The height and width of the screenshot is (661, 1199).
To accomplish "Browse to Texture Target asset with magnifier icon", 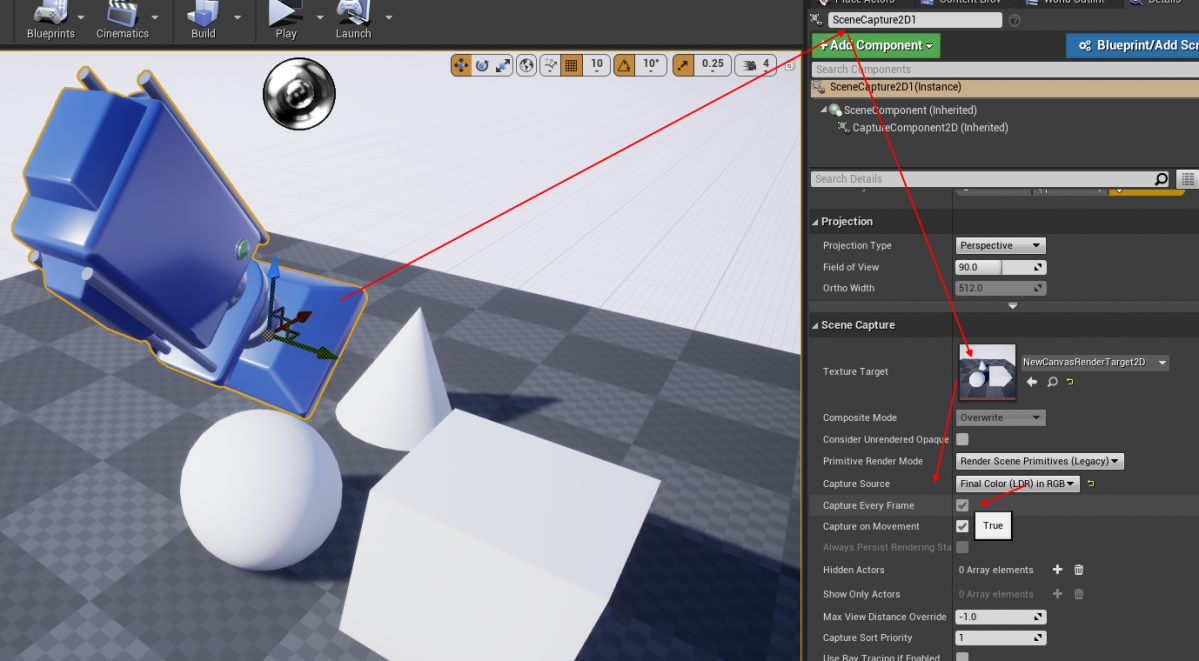I will [1052, 382].
